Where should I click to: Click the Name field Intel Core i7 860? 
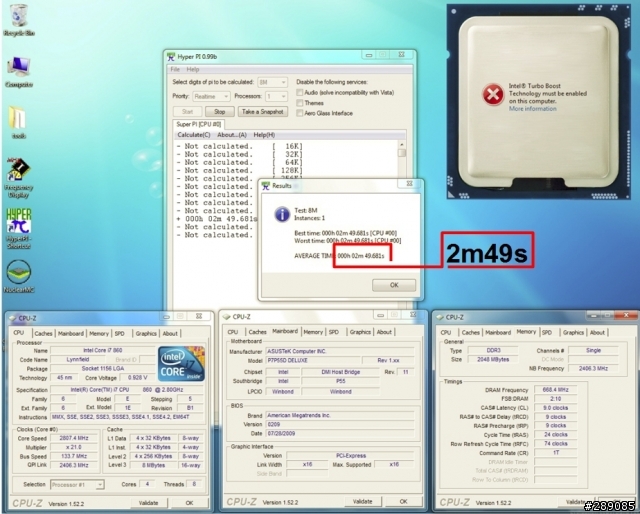(x=102, y=350)
